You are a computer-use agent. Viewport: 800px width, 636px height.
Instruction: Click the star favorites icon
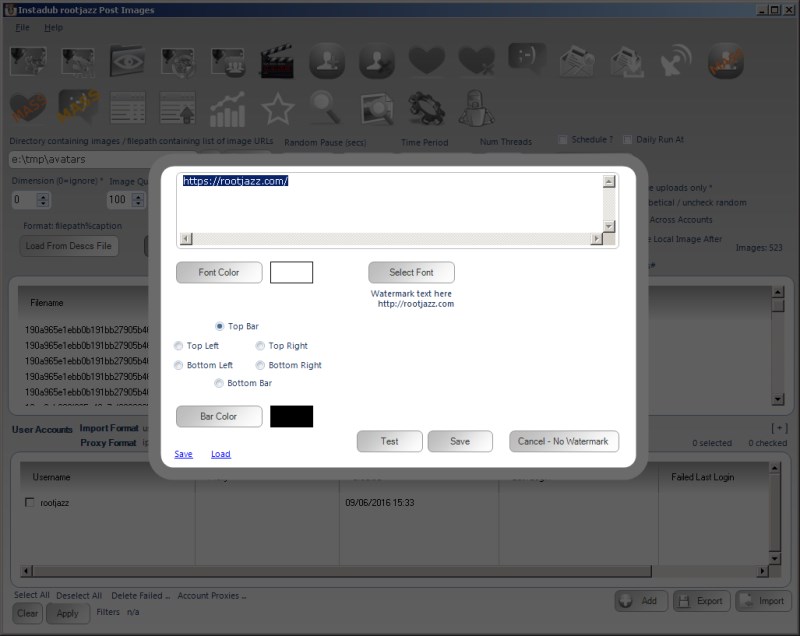coord(278,108)
